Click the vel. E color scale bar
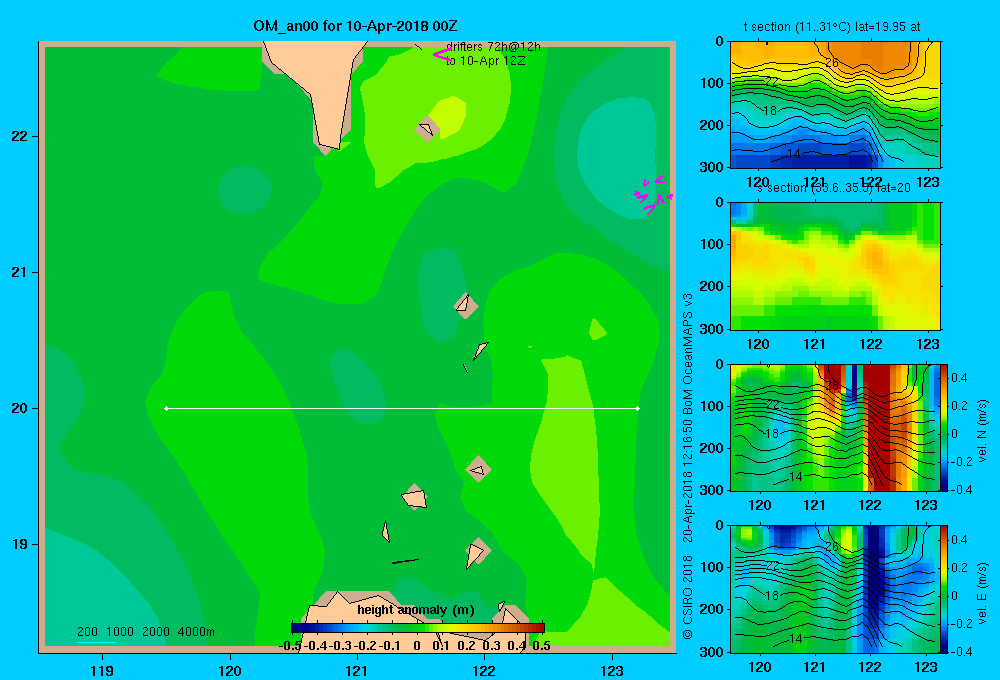This screenshot has height=680, width=1000. click(x=945, y=589)
